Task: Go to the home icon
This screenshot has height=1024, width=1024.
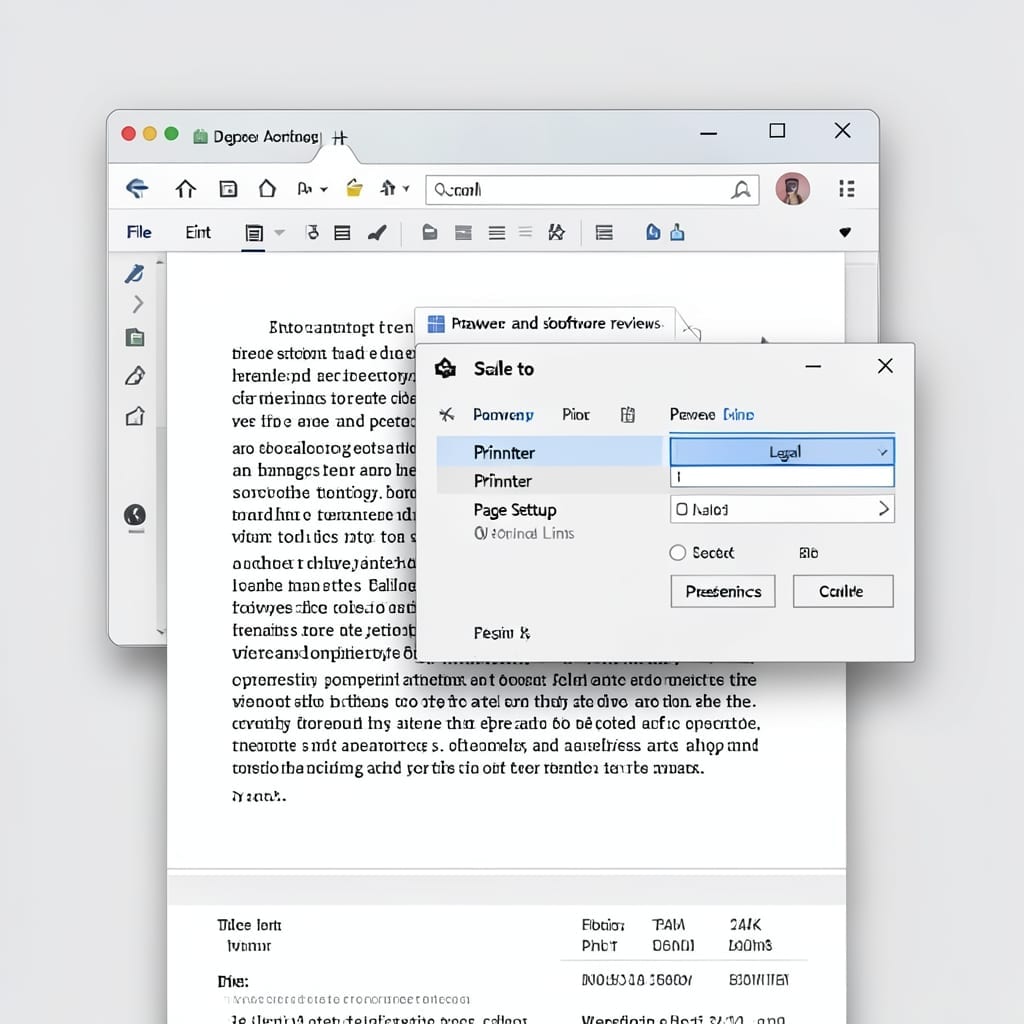Action: click(x=267, y=189)
